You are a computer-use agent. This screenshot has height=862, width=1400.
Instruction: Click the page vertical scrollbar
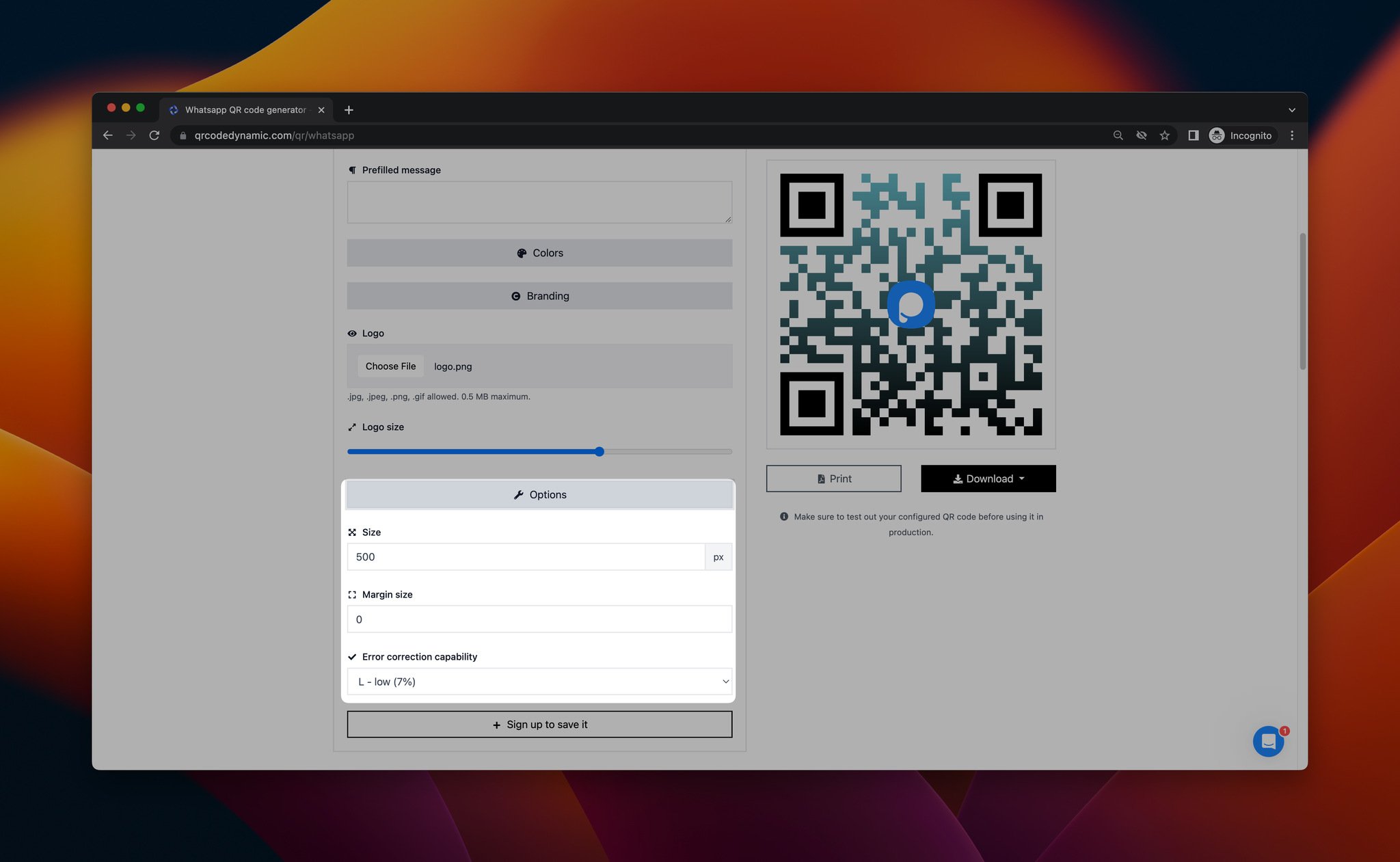coord(1302,301)
